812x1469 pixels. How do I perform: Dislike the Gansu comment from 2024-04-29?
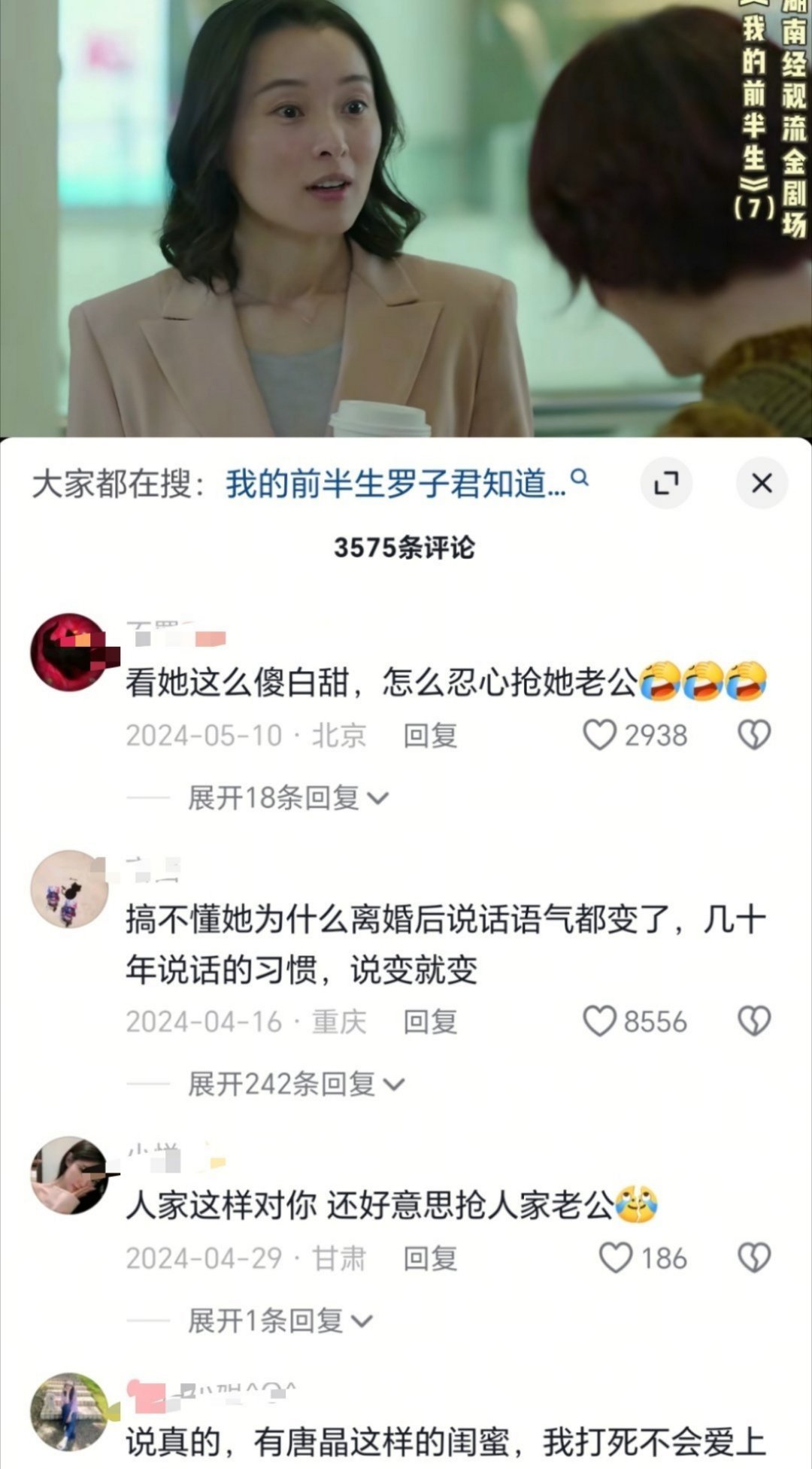(754, 1258)
